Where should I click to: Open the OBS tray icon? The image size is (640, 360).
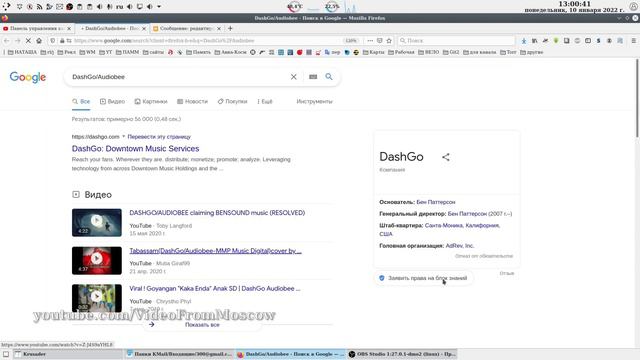pyautogui.click(x=69, y=7)
